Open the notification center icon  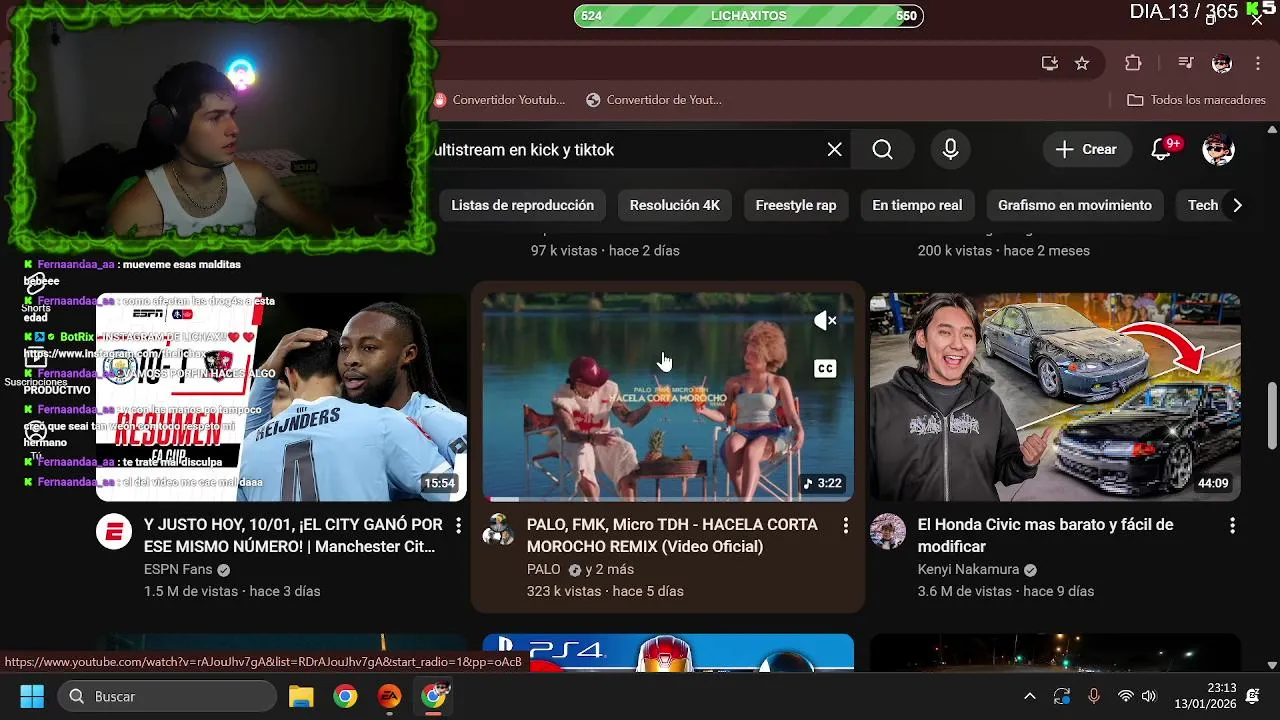point(1253,696)
